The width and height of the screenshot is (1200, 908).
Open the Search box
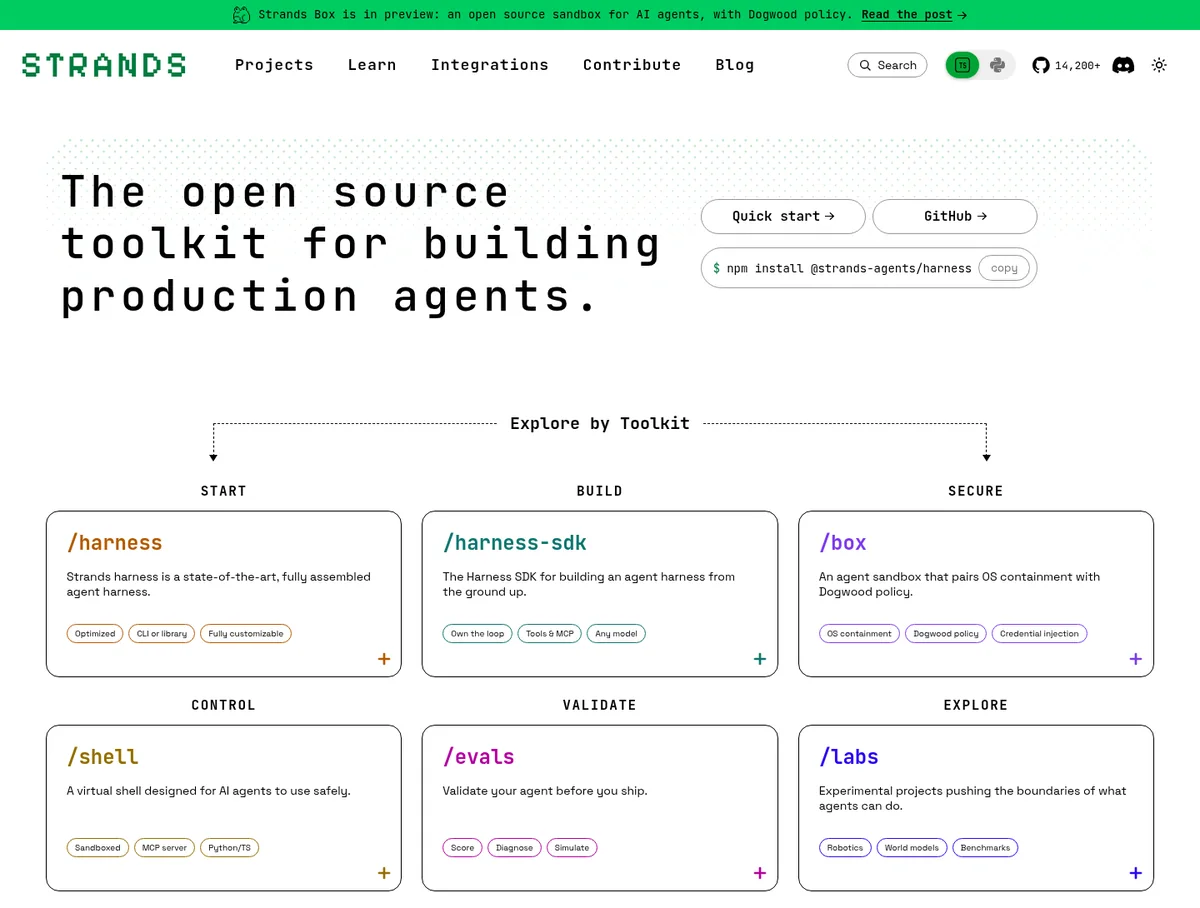(887, 65)
